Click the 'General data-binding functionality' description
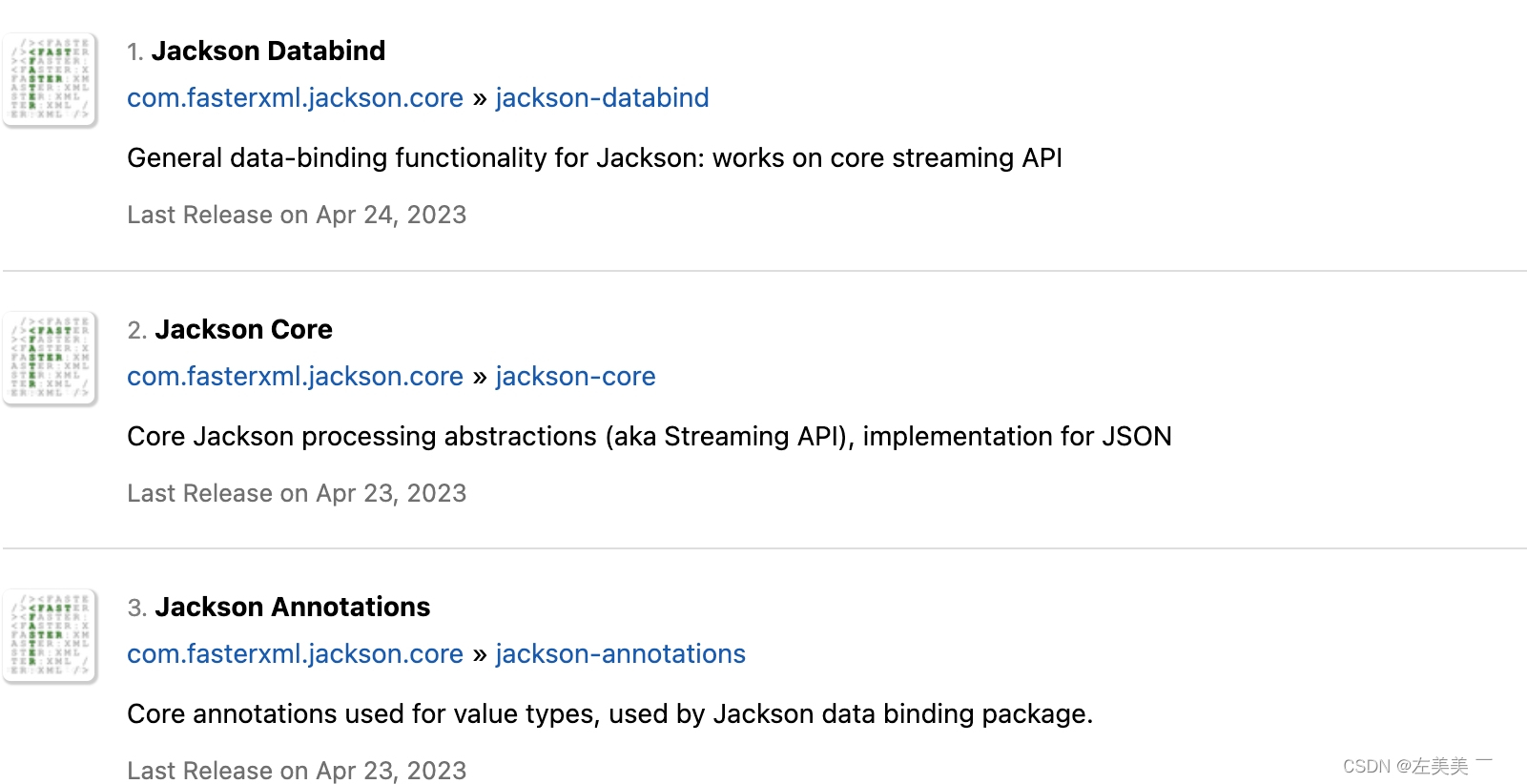Viewport: 1527px width, 784px height. pos(594,157)
